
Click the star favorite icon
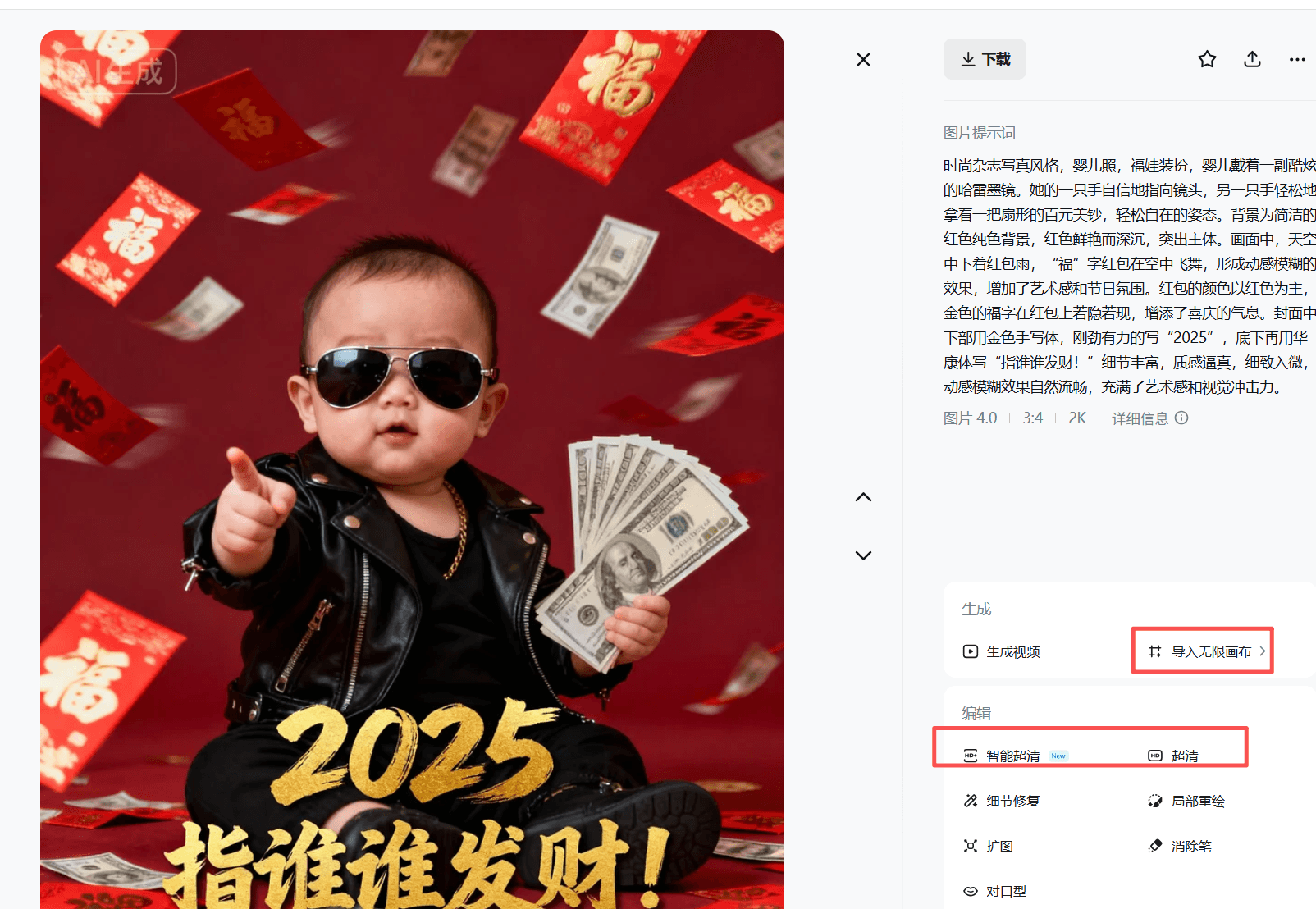1207,59
